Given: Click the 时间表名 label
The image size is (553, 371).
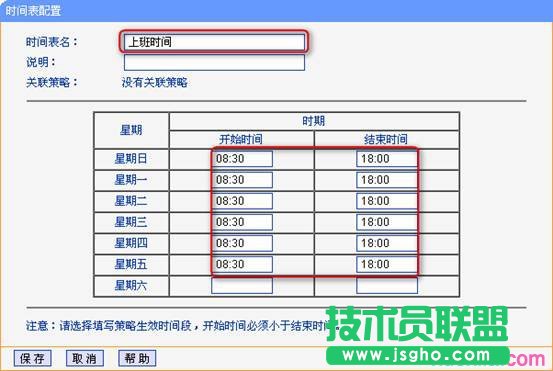Looking at the screenshot, I should click(52, 42).
